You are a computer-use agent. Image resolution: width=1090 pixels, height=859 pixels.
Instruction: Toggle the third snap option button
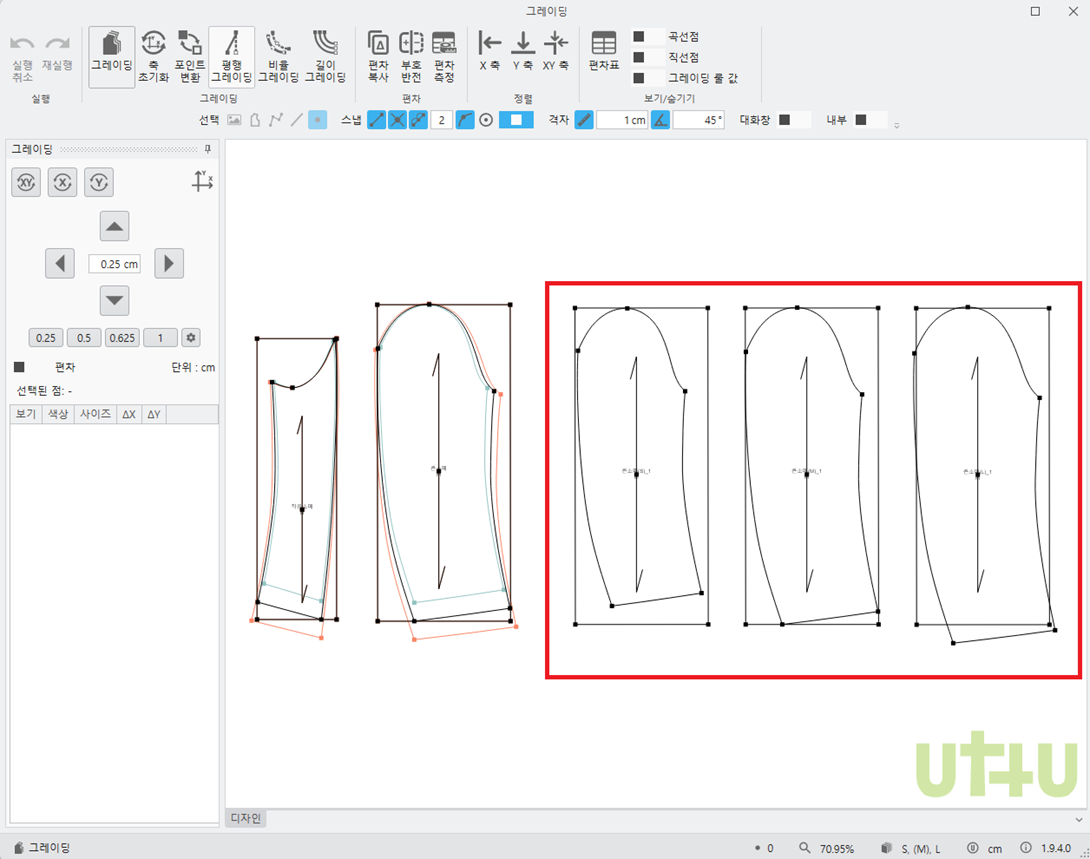click(x=418, y=120)
